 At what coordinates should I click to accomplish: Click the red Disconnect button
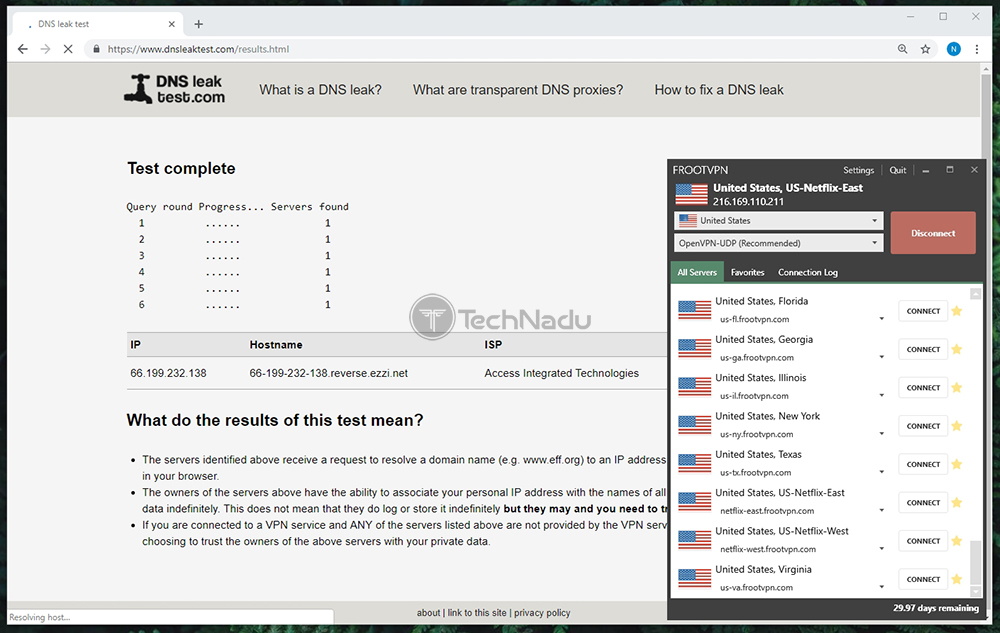(x=933, y=233)
